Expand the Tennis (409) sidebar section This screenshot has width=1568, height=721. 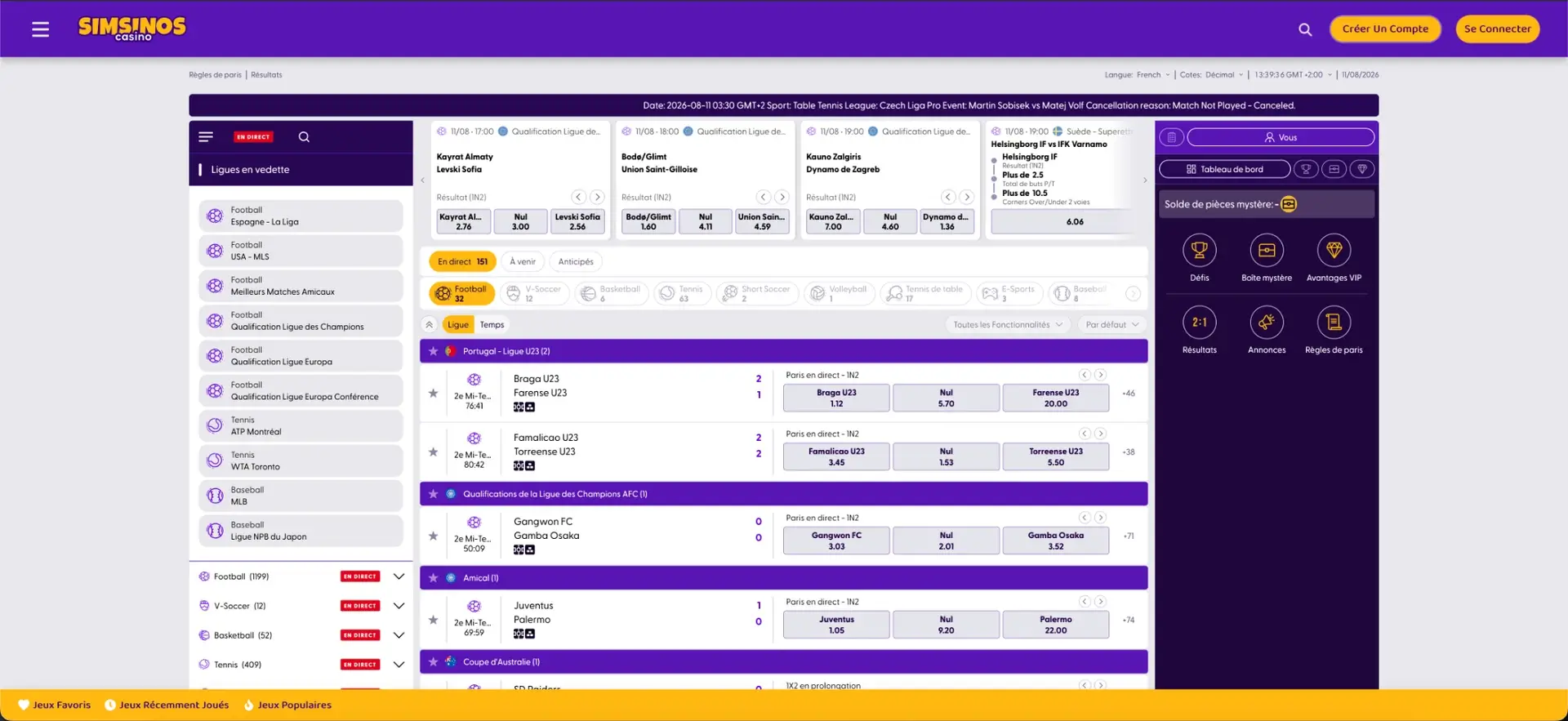click(x=399, y=665)
